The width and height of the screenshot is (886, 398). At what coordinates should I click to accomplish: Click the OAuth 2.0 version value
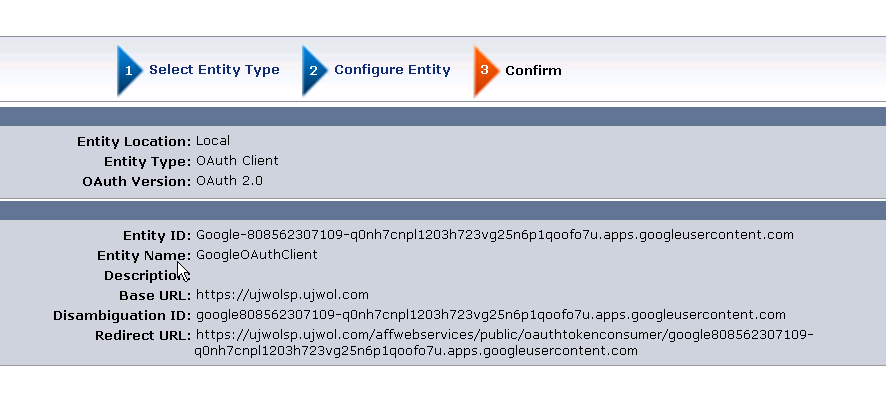(229, 181)
